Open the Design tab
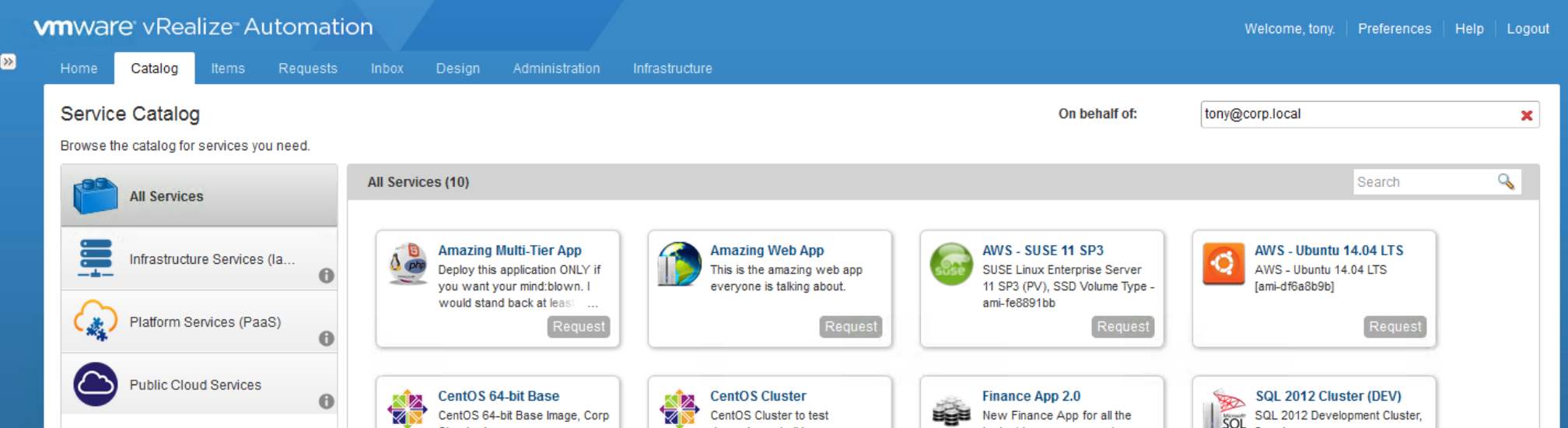Image resolution: width=1568 pixels, height=428 pixels. coord(458,68)
